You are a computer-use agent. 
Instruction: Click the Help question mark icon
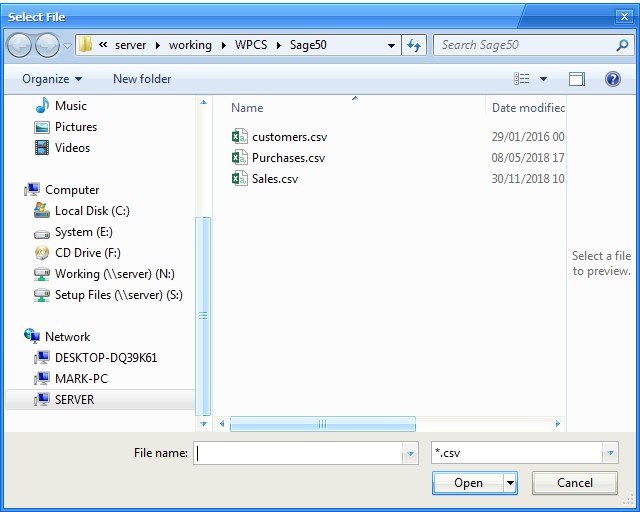612,79
